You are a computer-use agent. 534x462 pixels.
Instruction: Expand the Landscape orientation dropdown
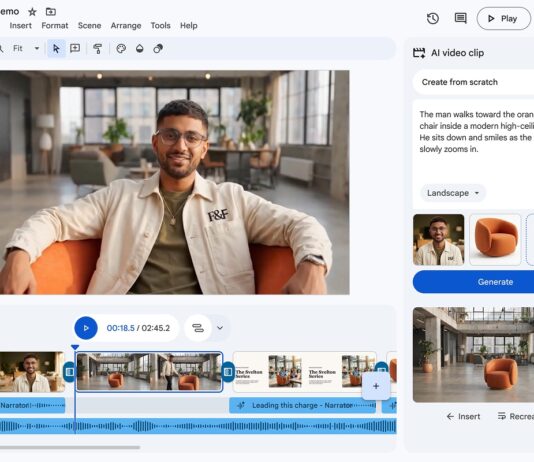(453, 193)
